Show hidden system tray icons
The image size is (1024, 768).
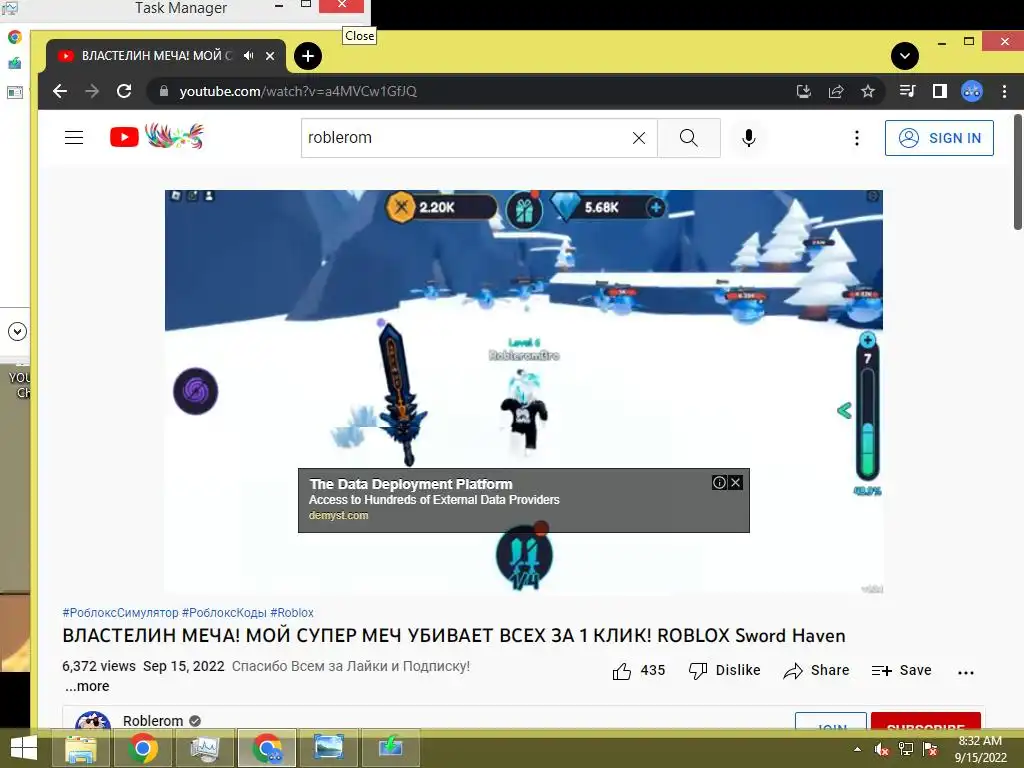pyautogui.click(x=857, y=749)
